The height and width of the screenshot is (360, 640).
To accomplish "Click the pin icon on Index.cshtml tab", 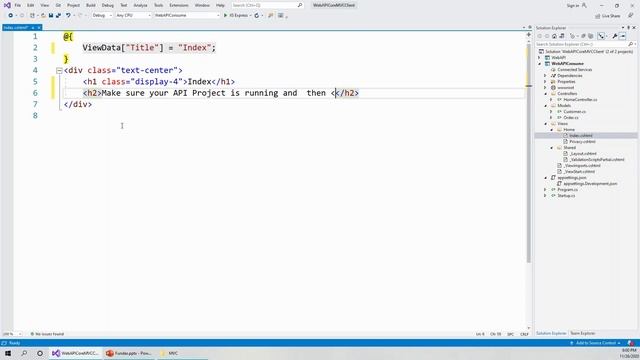I will [33, 27].
